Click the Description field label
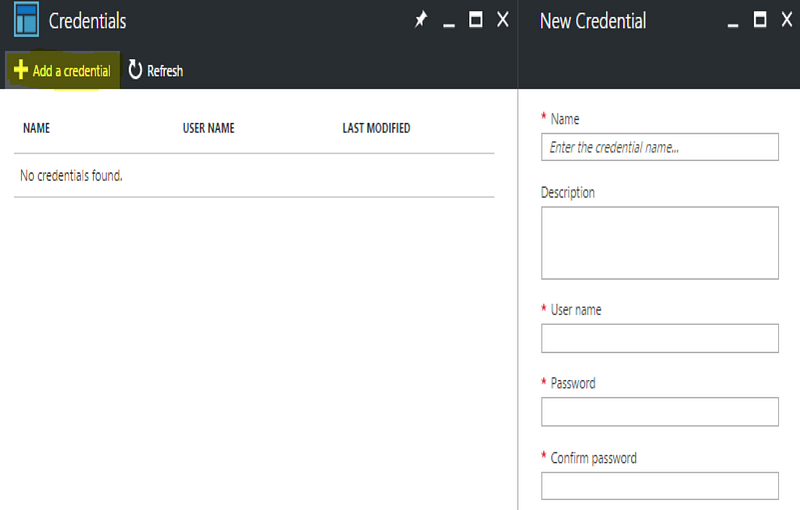Viewport: 800px width, 510px height. pyautogui.click(x=567, y=193)
